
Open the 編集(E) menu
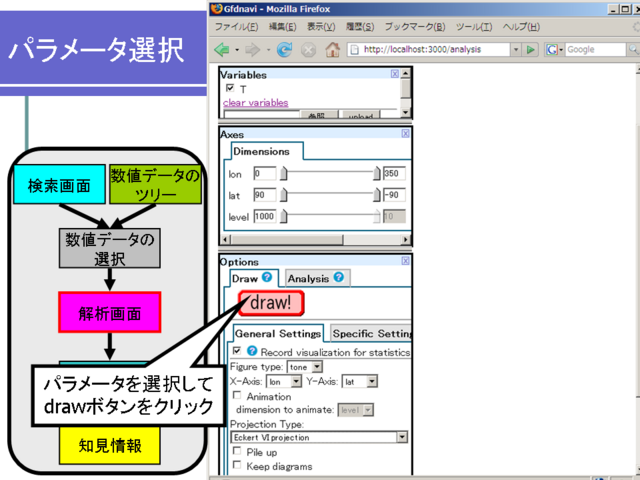coord(282,27)
